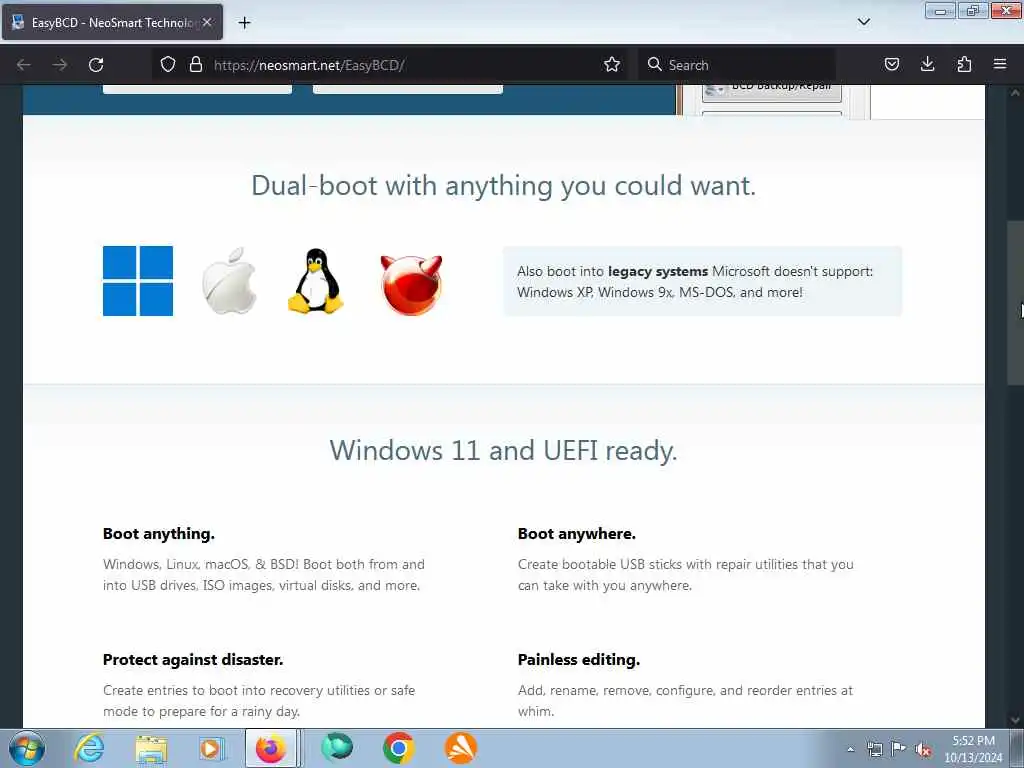1024x768 pixels.
Task: Click the scrollbar up arrow
Action: pyautogui.click(x=1015, y=93)
